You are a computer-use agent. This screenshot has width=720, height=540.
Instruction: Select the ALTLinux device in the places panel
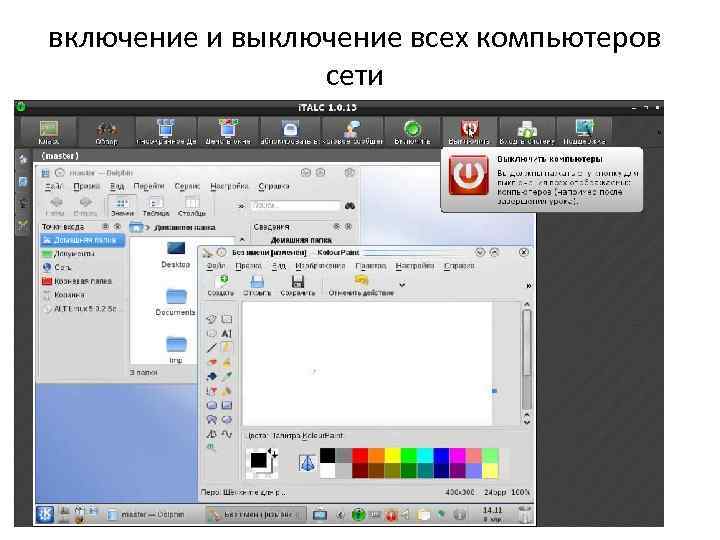coord(82,309)
